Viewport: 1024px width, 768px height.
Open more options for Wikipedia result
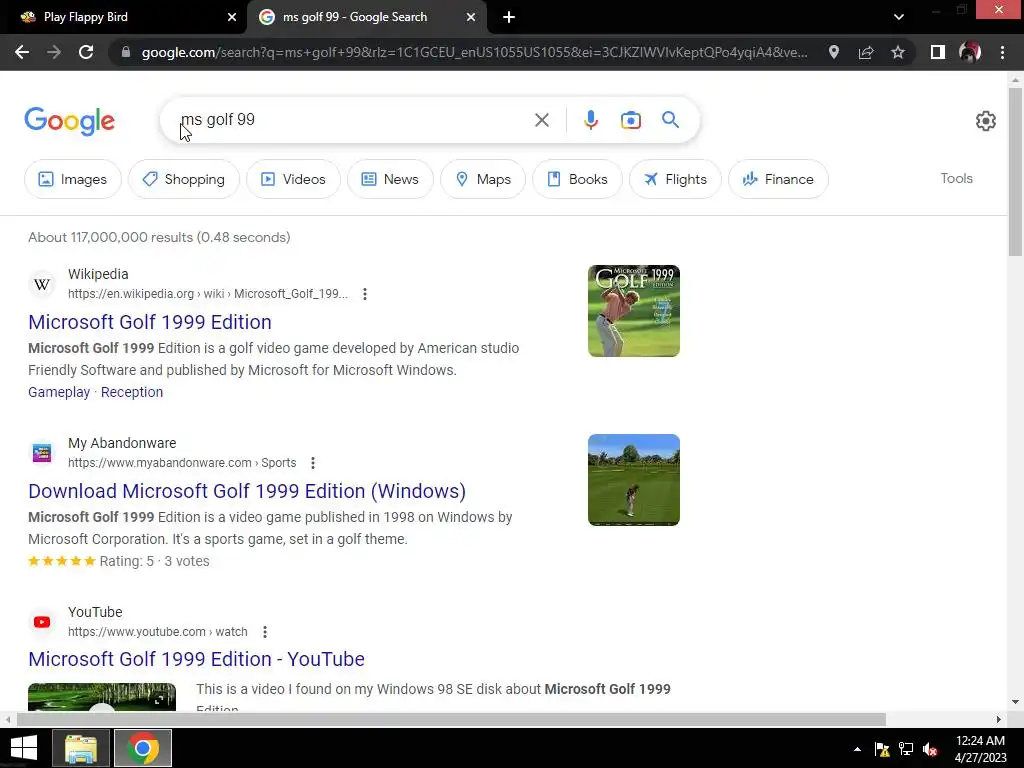pos(365,294)
